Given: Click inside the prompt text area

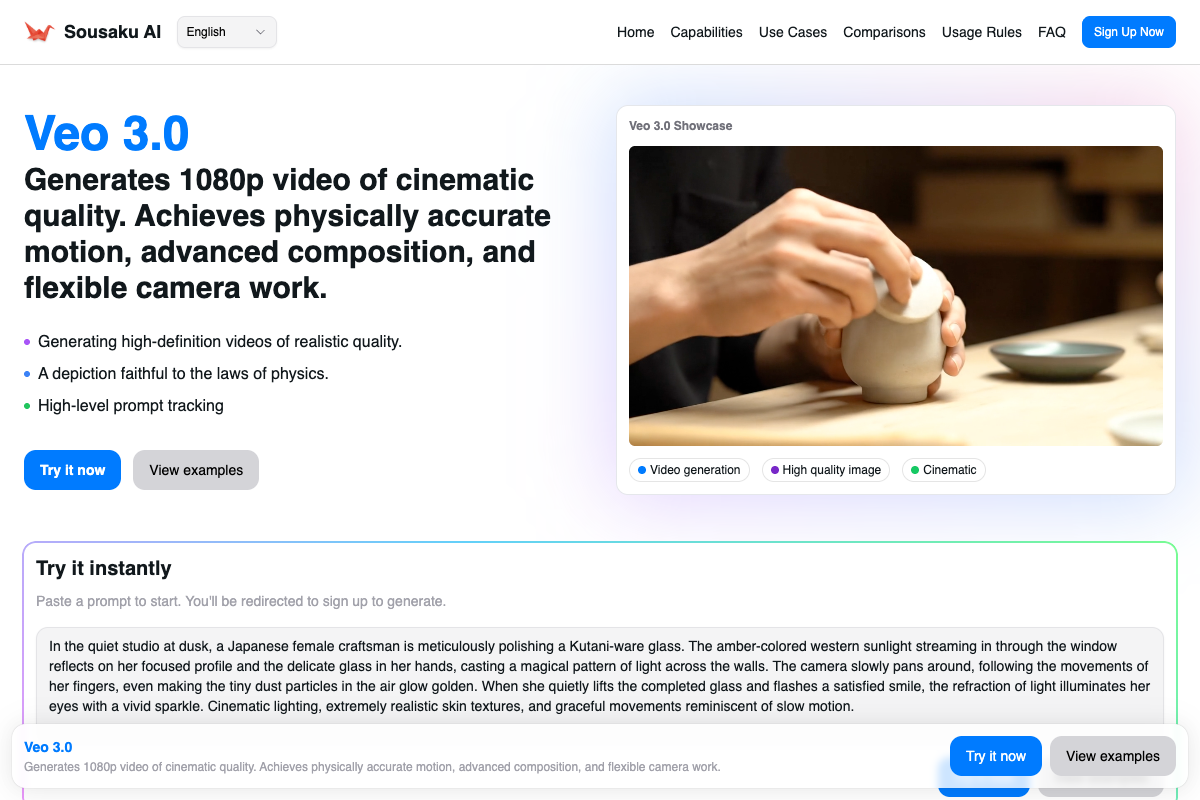Looking at the screenshot, I should 600,676.
